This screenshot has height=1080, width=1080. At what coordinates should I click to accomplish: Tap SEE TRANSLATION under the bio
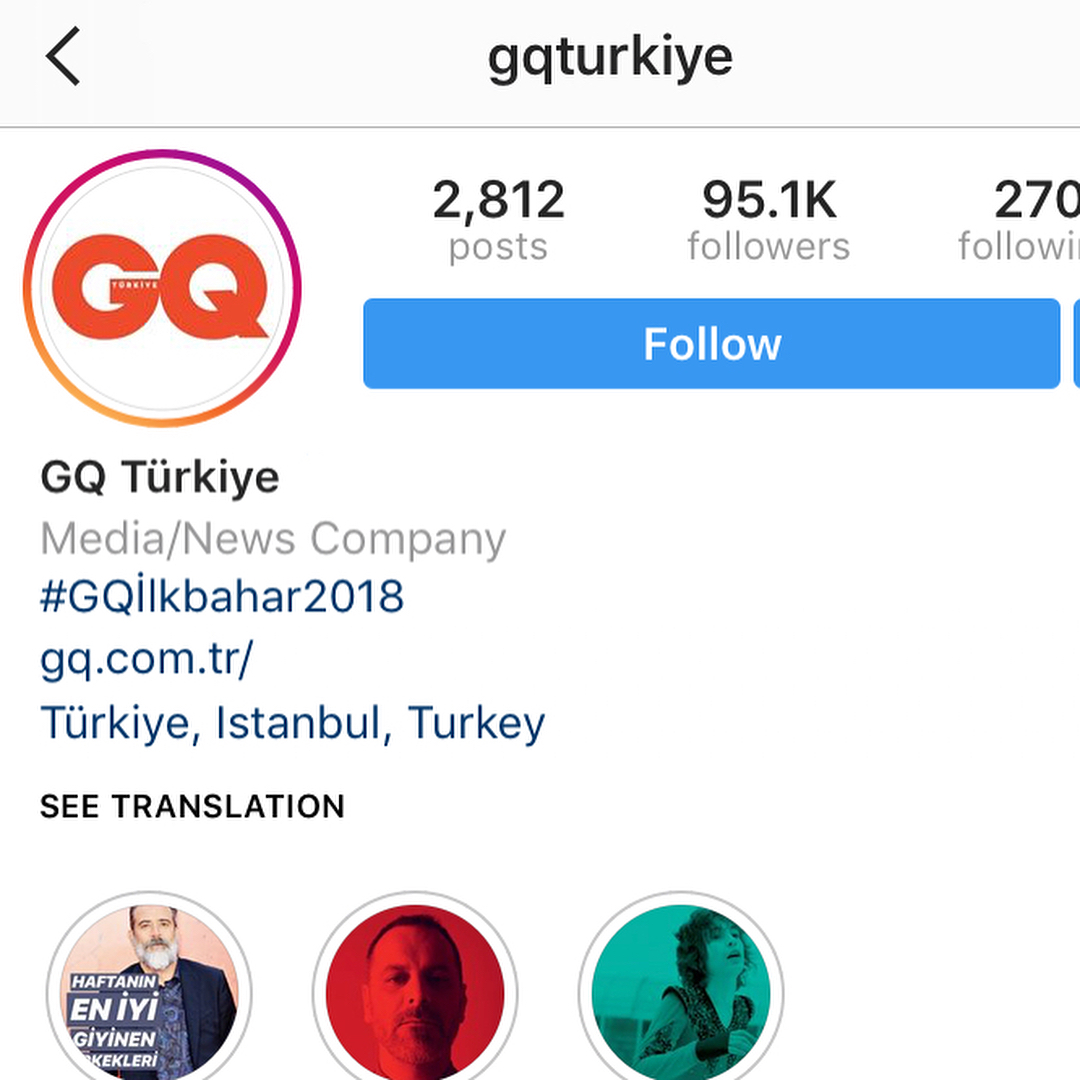click(192, 807)
